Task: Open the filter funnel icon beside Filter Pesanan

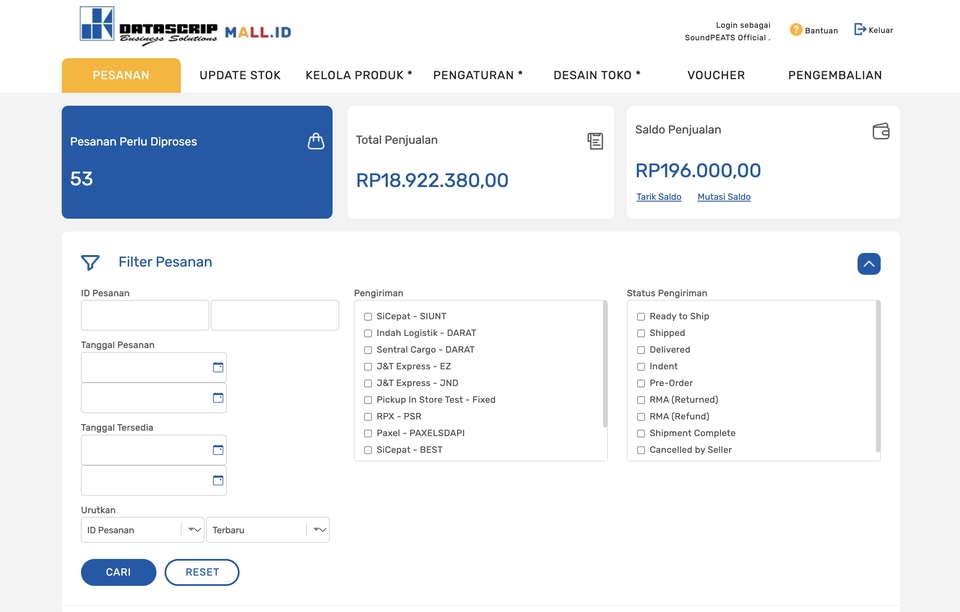Action: click(x=90, y=262)
